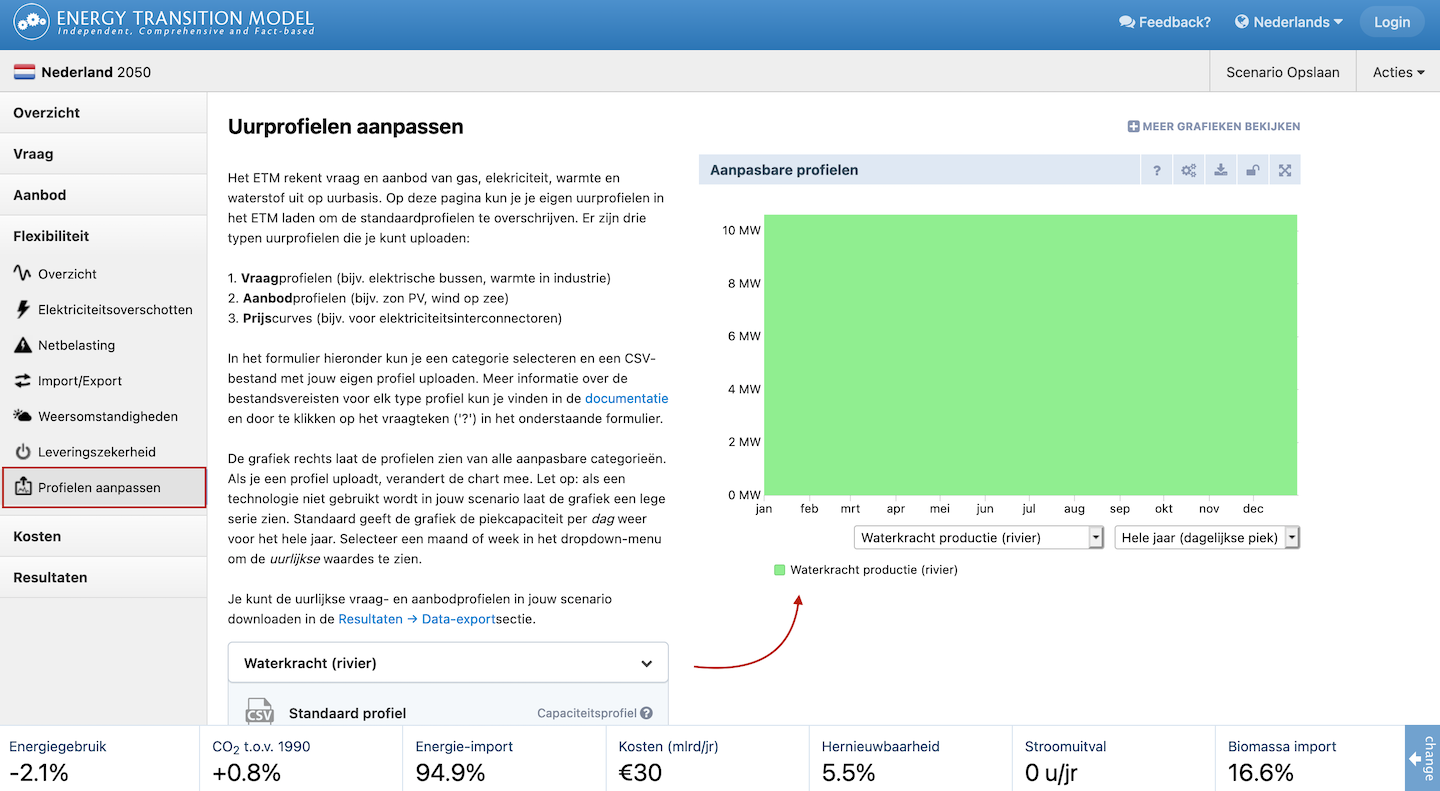Click the chart help question mark icon
The height and width of the screenshot is (791, 1440).
(x=1156, y=170)
